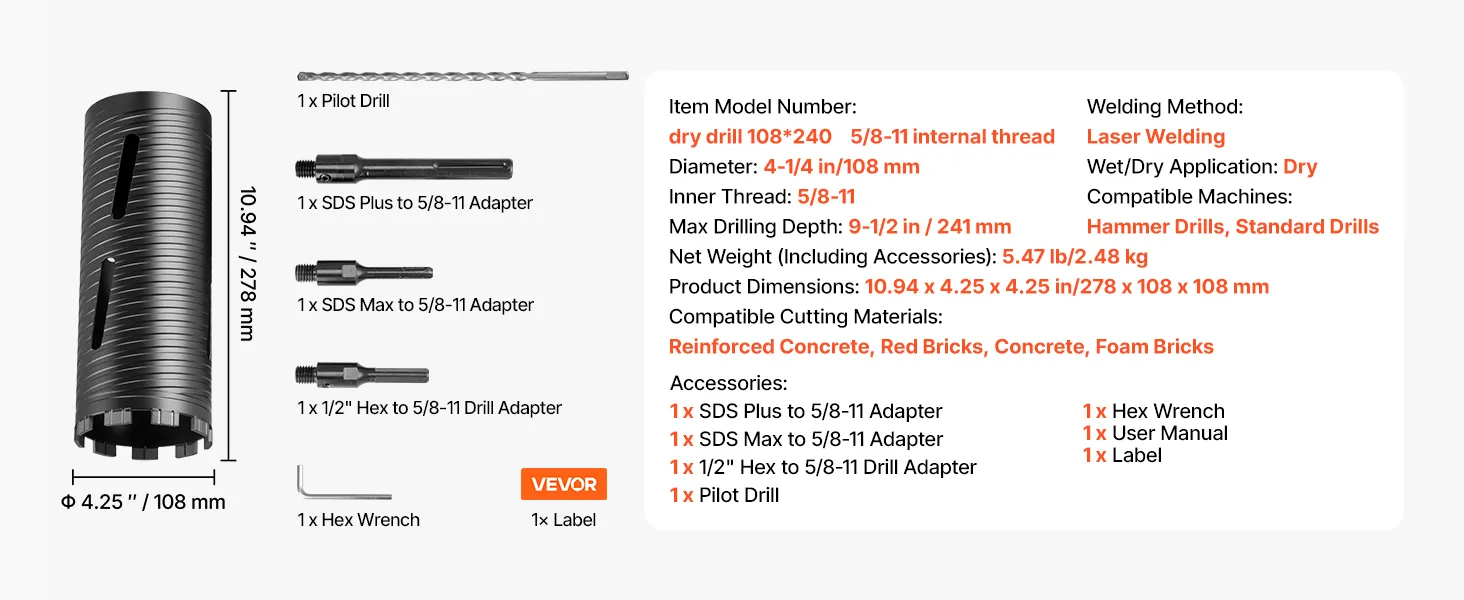
Task: Click the vertical 10.94'' / 278 mm height label
Action: pos(246,262)
